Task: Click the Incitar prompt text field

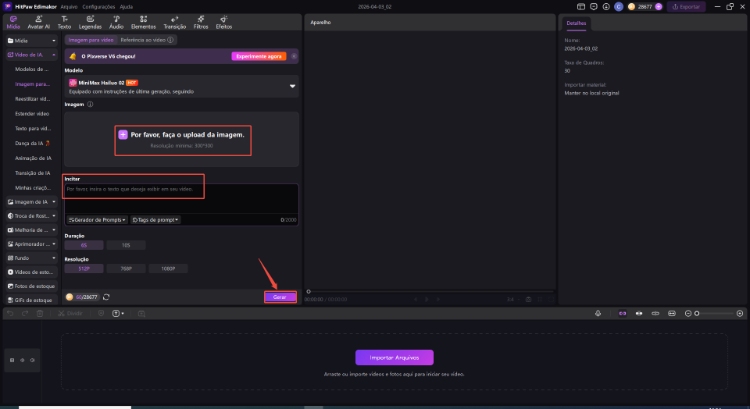Action: (181, 195)
